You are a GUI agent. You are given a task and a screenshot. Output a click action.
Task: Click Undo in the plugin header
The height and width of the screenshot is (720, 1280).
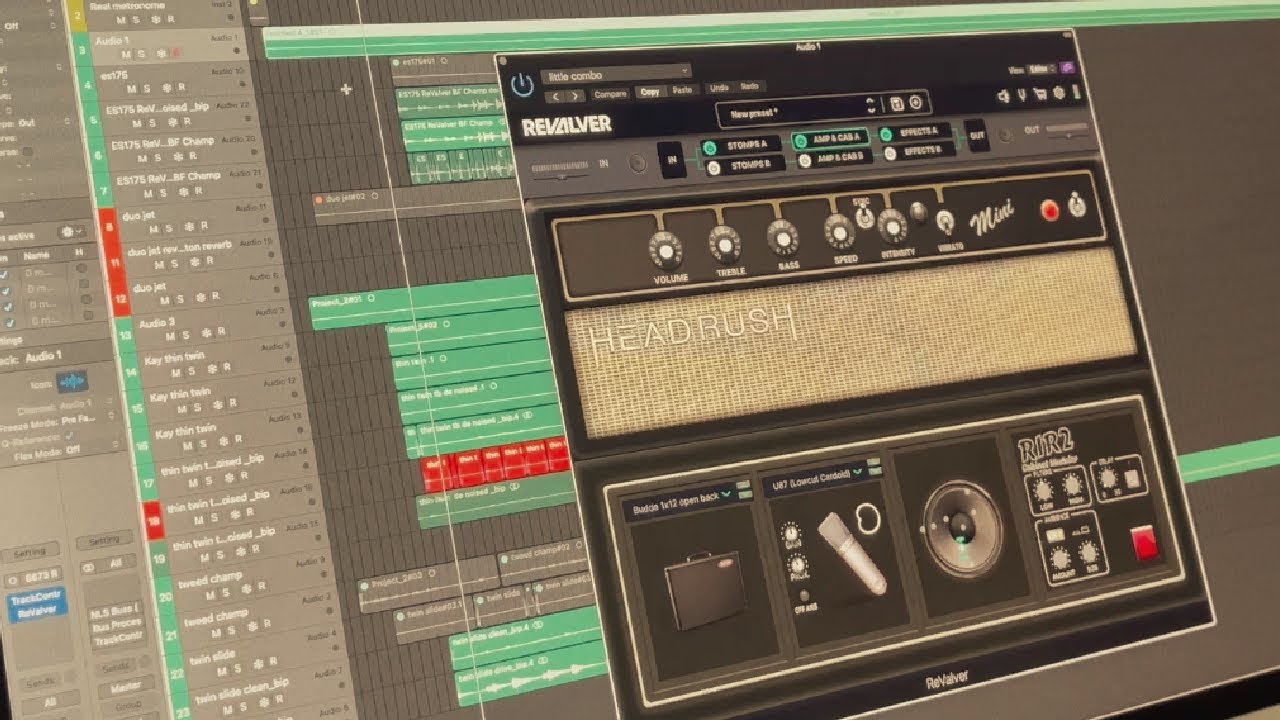point(718,88)
